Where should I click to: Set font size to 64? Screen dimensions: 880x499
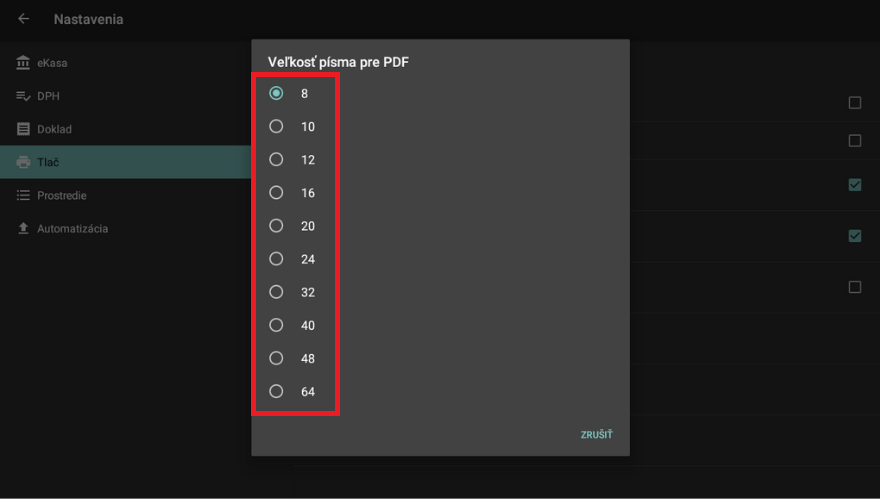click(x=276, y=391)
